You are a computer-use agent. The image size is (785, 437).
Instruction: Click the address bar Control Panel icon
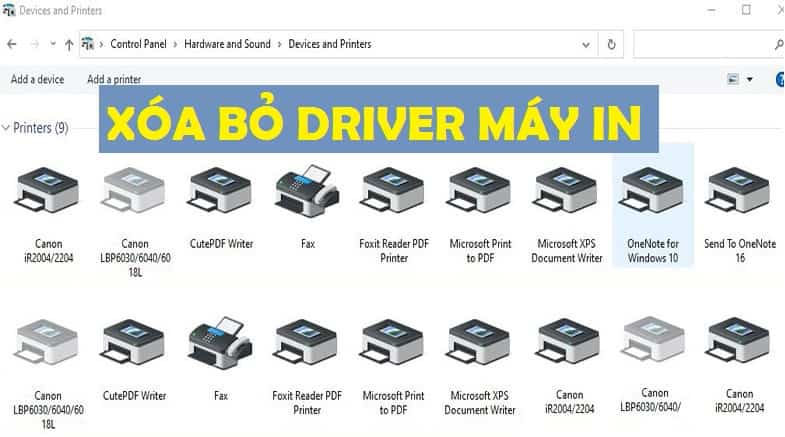(x=88, y=44)
